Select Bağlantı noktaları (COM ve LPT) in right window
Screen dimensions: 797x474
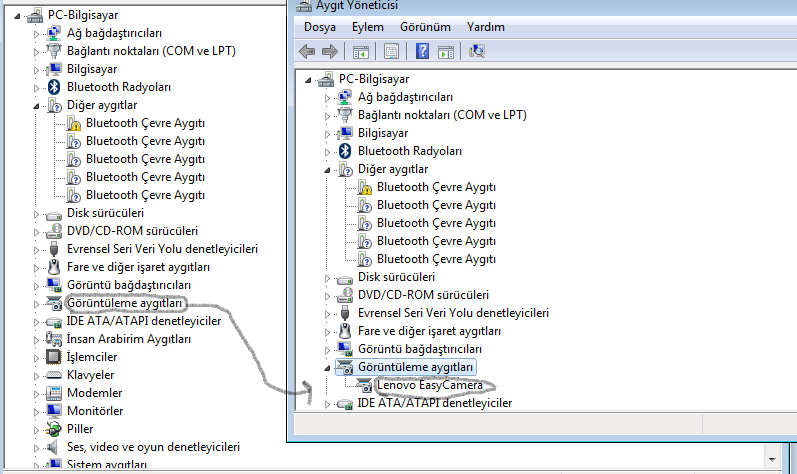[x=442, y=115]
